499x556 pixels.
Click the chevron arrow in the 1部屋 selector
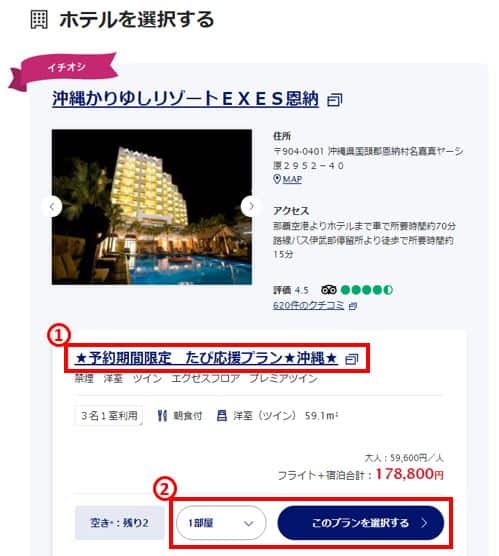click(x=249, y=524)
